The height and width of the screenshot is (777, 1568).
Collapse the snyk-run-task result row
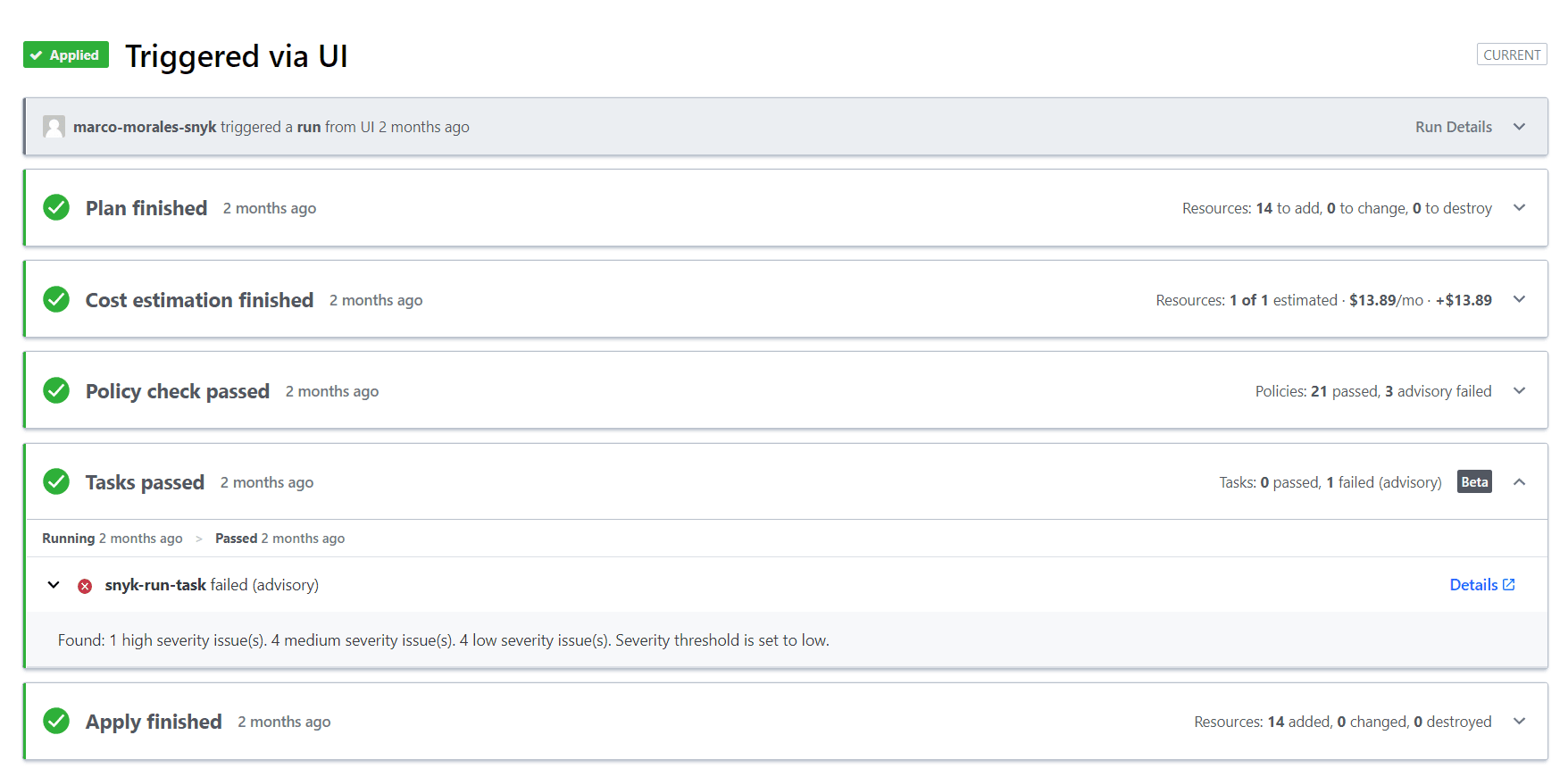54,585
